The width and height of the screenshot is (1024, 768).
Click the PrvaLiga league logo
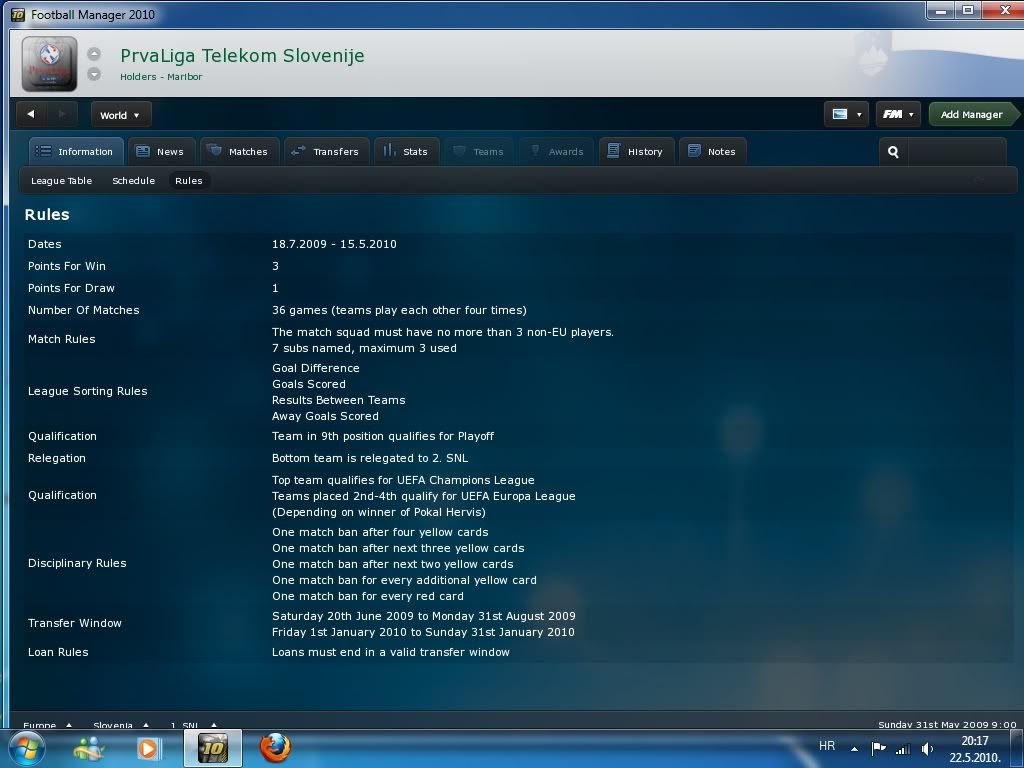click(49, 65)
